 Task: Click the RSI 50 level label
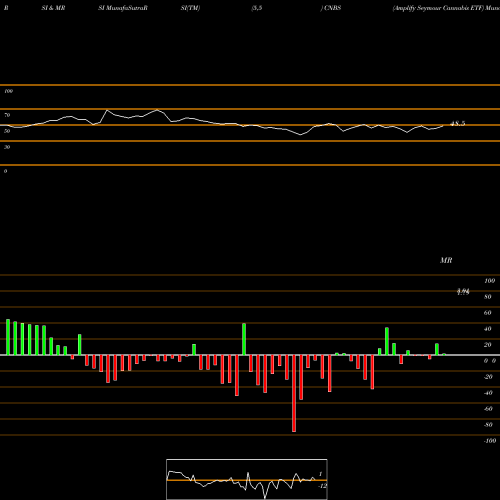7,131
